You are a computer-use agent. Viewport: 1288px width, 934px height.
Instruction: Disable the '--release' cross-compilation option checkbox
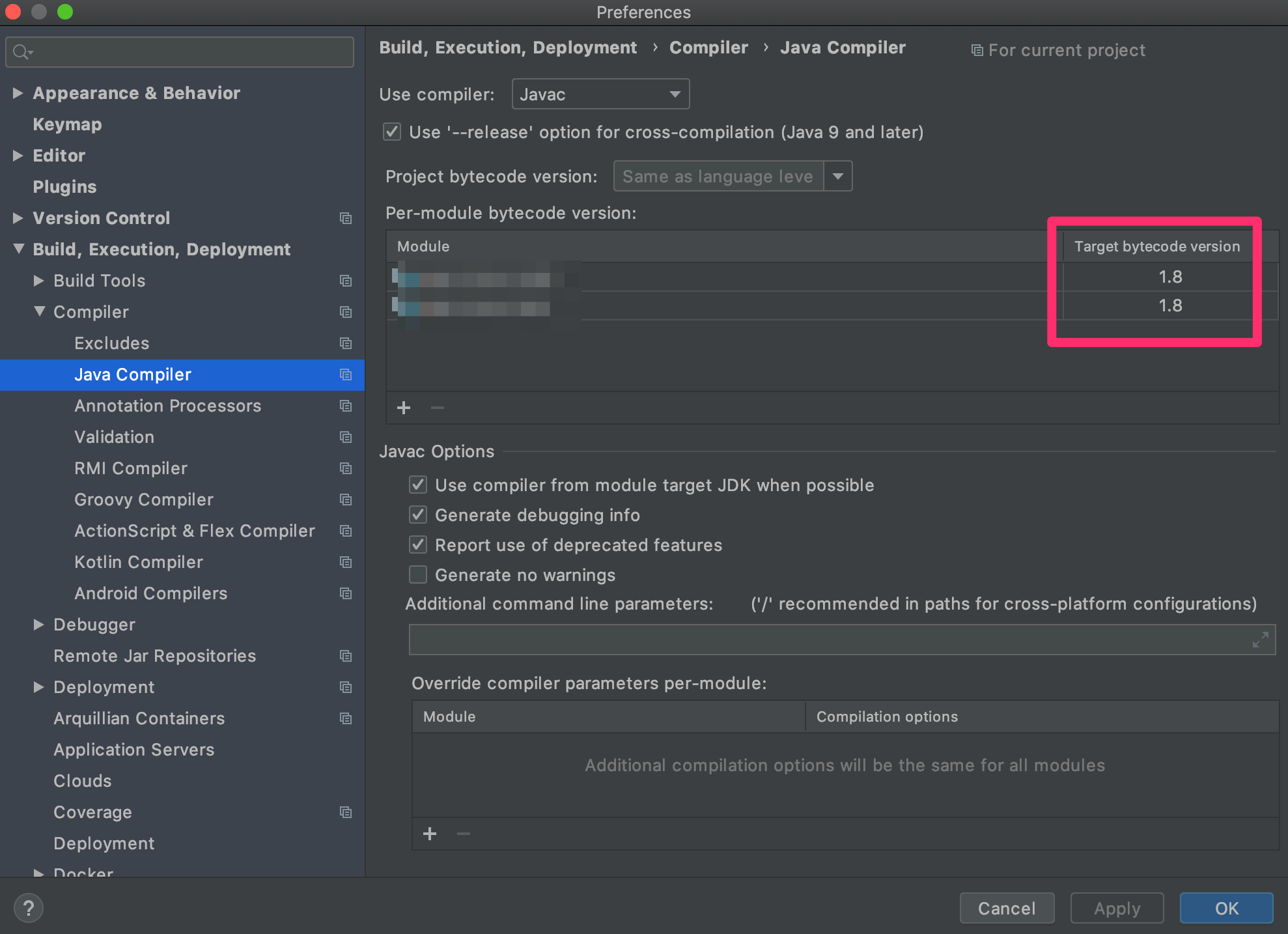pos(392,132)
